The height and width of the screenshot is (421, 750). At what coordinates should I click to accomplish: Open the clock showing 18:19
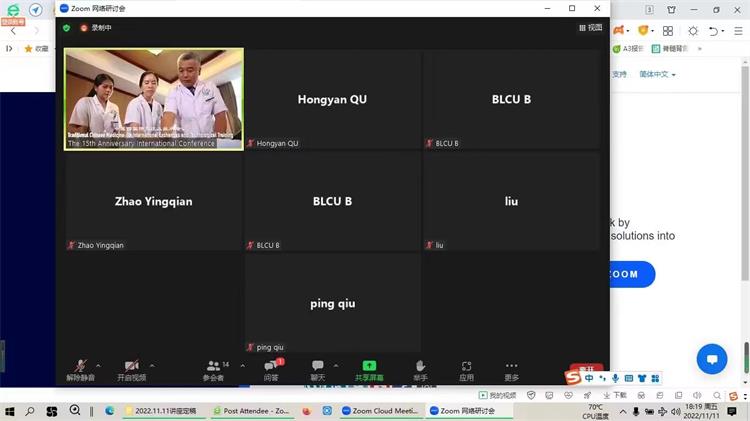point(701,411)
